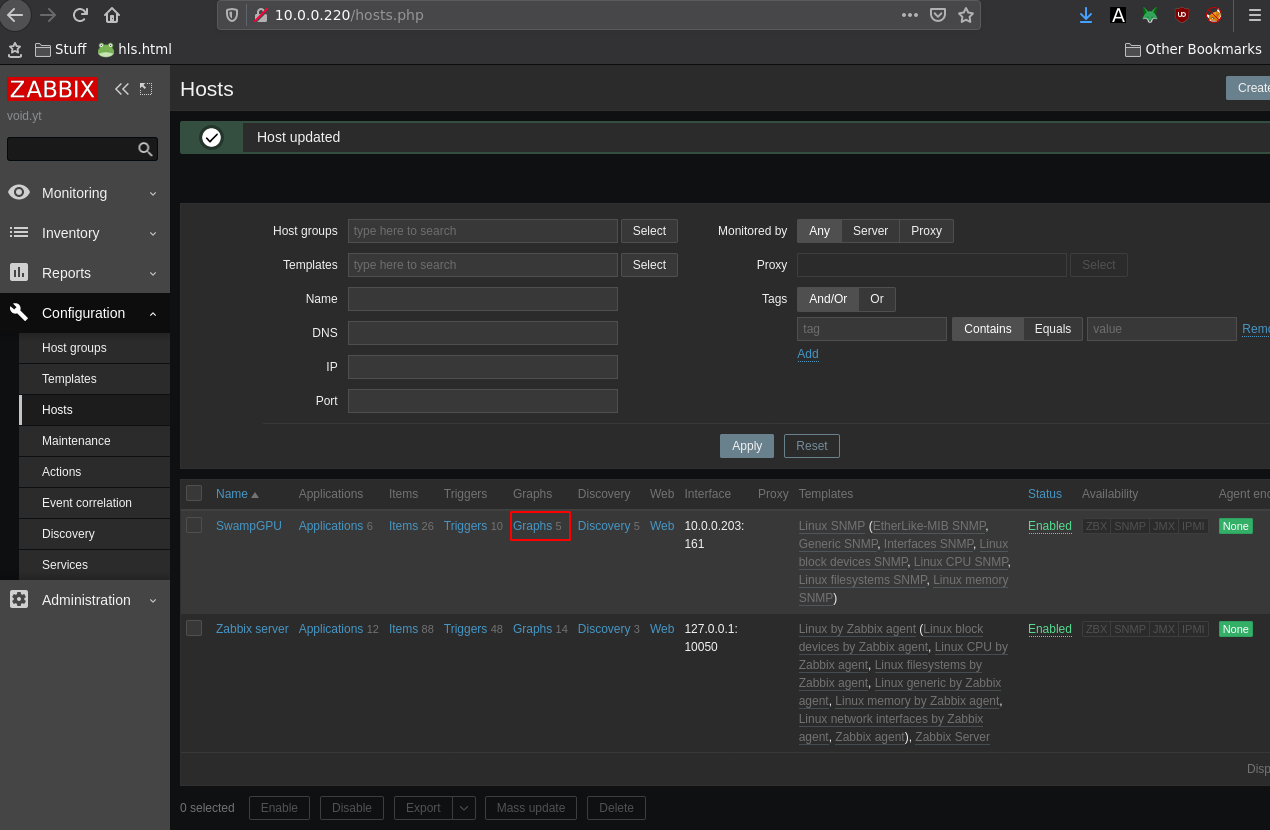Save page to Pocket icon
The width and height of the screenshot is (1270, 830).
pos(938,15)
